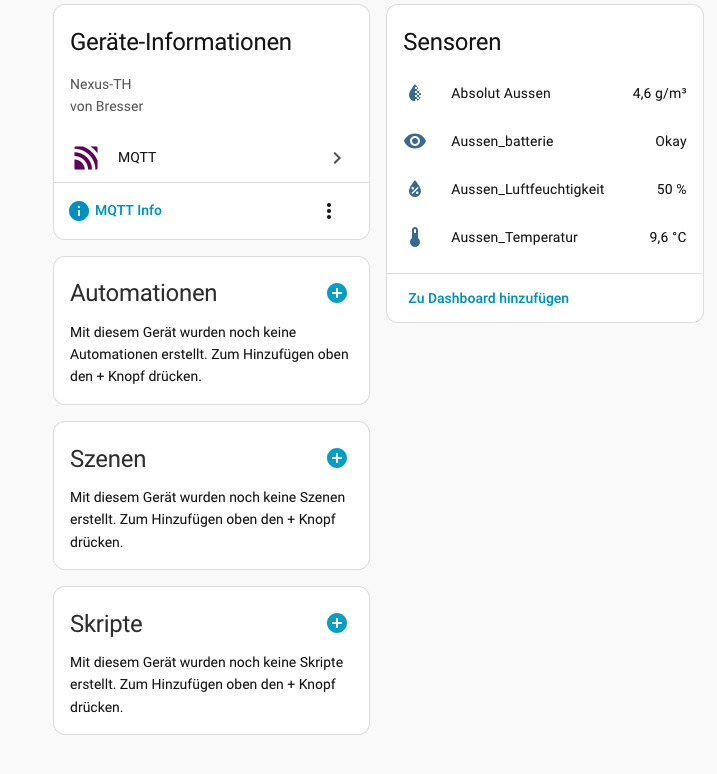
Task: Click the Aussen_Temperatur thermometer icon
Action: [x=415, y=237]
